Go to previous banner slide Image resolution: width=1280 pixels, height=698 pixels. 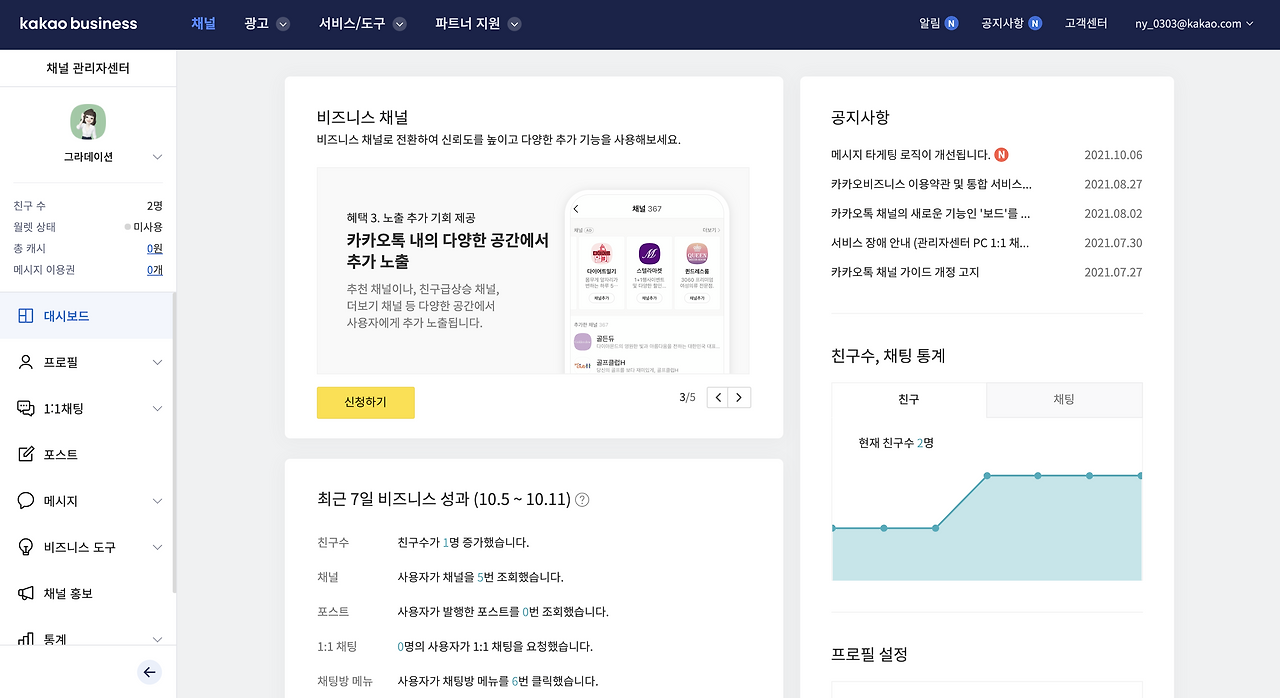click(717, 397)
